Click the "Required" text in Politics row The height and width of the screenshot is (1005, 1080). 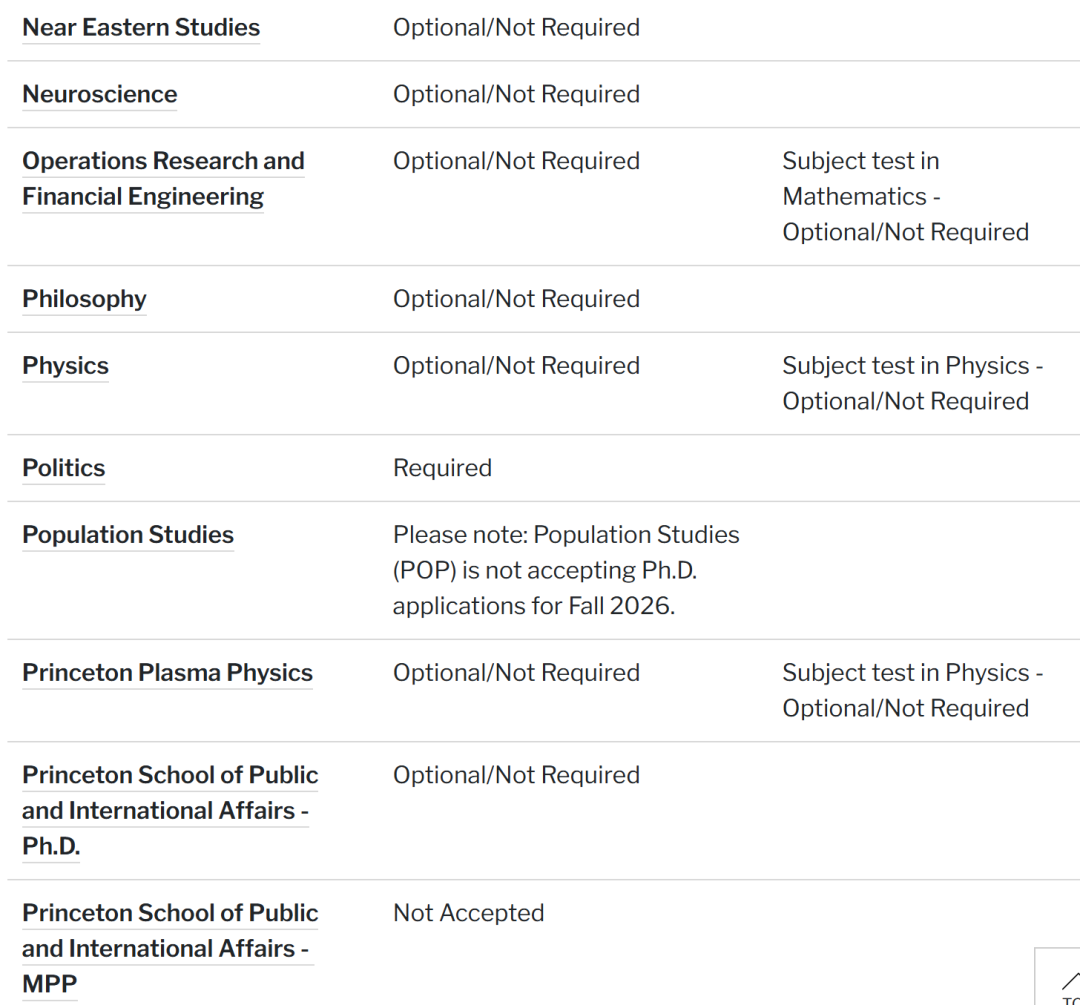coord(442,468)
